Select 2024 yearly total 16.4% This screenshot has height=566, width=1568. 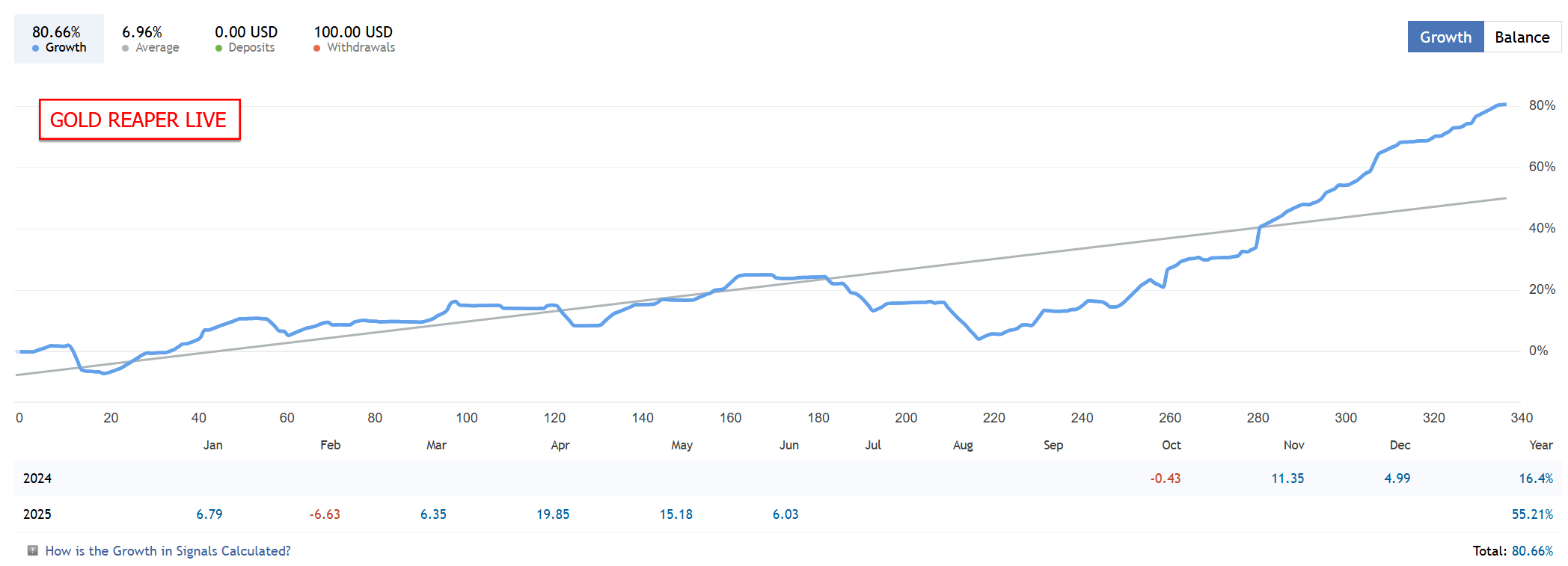[x=1536, y=479]
